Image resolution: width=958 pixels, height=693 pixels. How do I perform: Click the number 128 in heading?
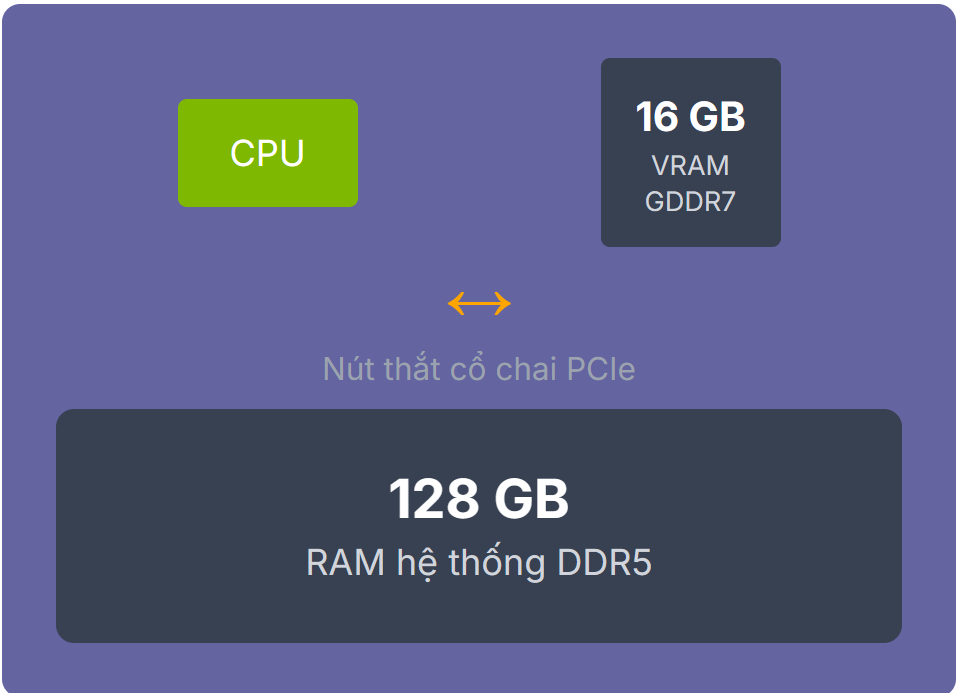click(x=434, y=499)
